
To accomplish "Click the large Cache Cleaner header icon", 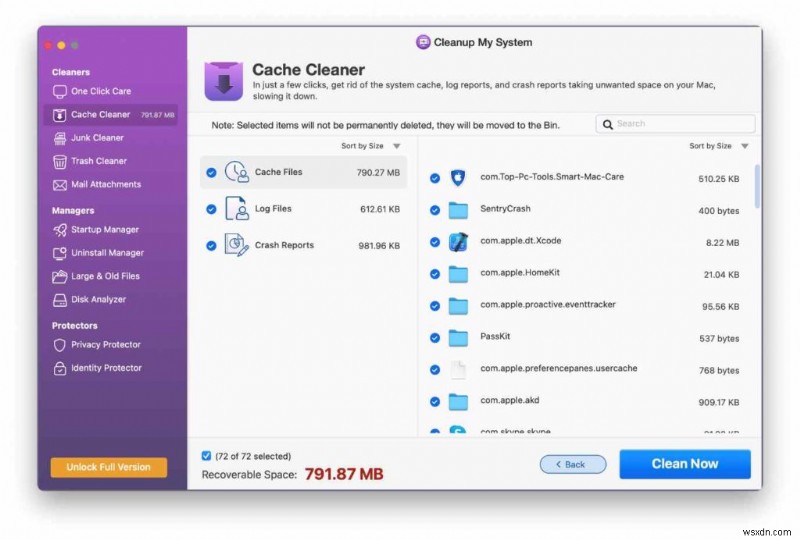I will (223, 81).
